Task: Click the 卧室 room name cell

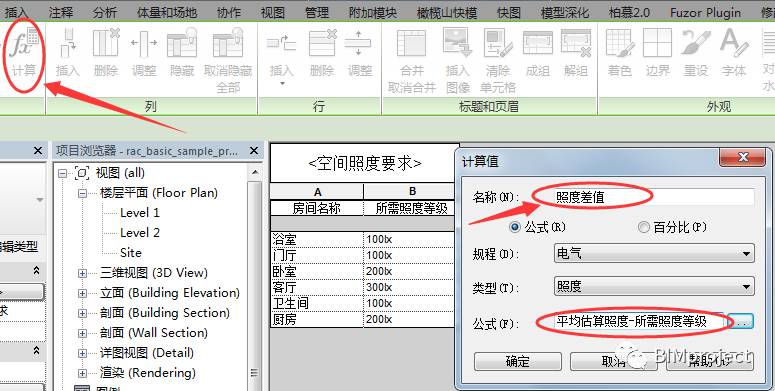Action: pyautogui.click(x=317, y=271)
